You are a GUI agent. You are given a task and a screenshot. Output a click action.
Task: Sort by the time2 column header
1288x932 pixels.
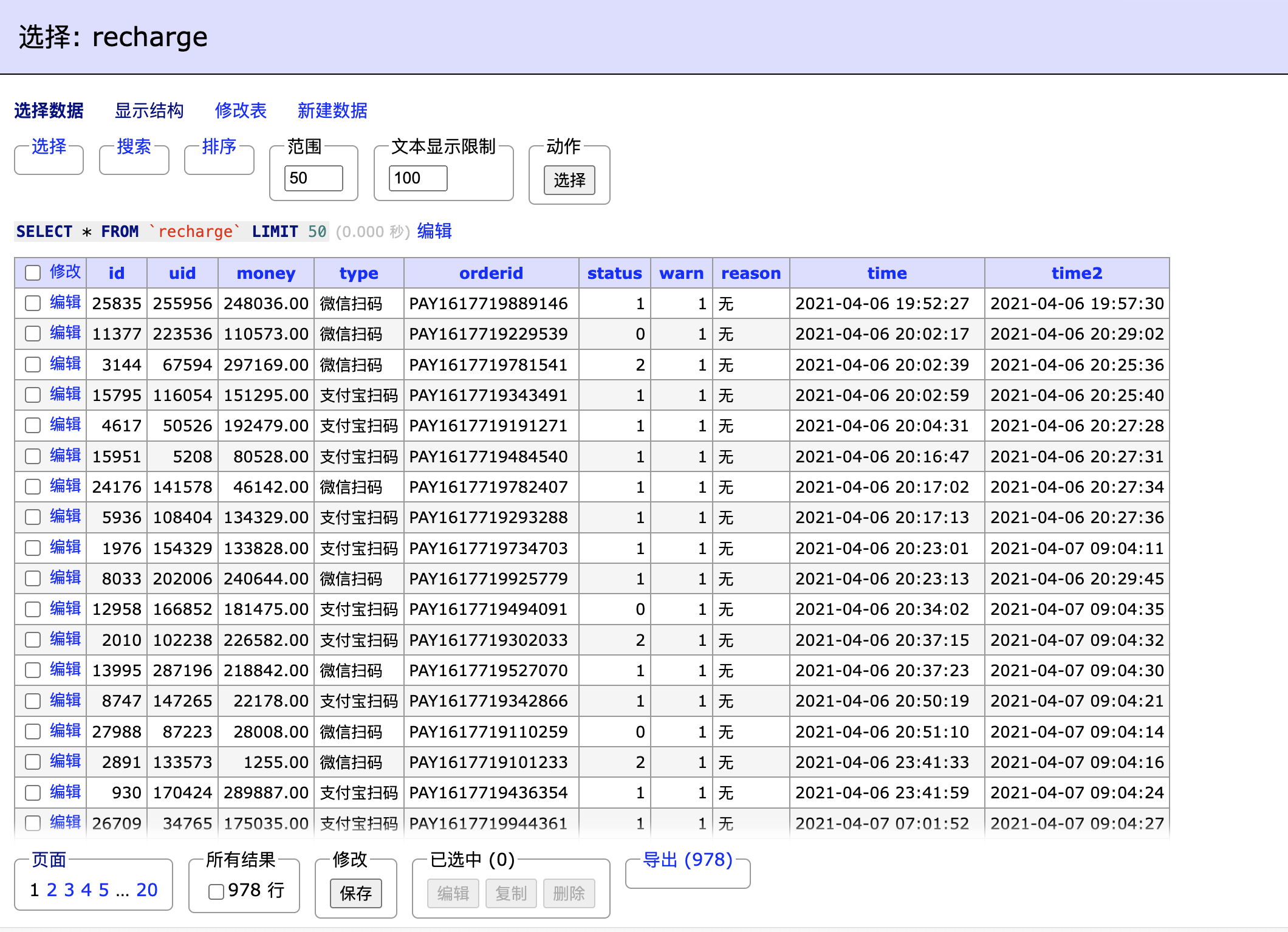(1077, 273)
